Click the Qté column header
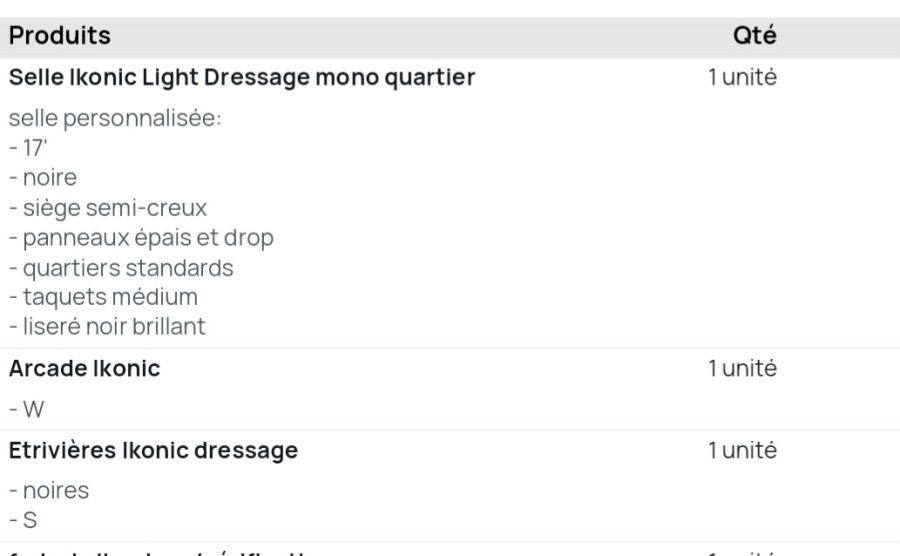Viewport: 900px width, 556px height. [x=755, y=36]
